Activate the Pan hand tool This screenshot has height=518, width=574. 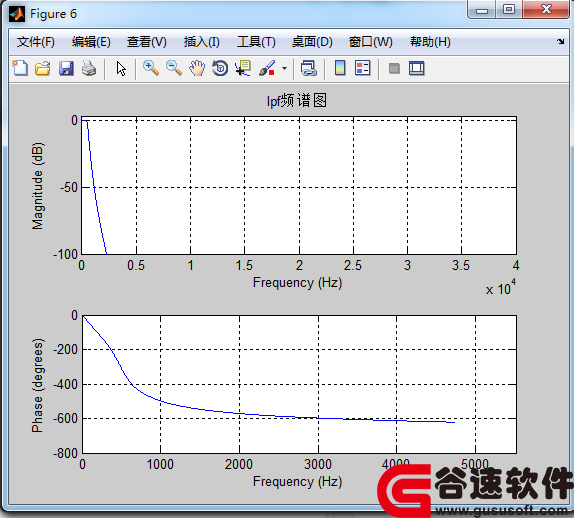pos(197,68)
